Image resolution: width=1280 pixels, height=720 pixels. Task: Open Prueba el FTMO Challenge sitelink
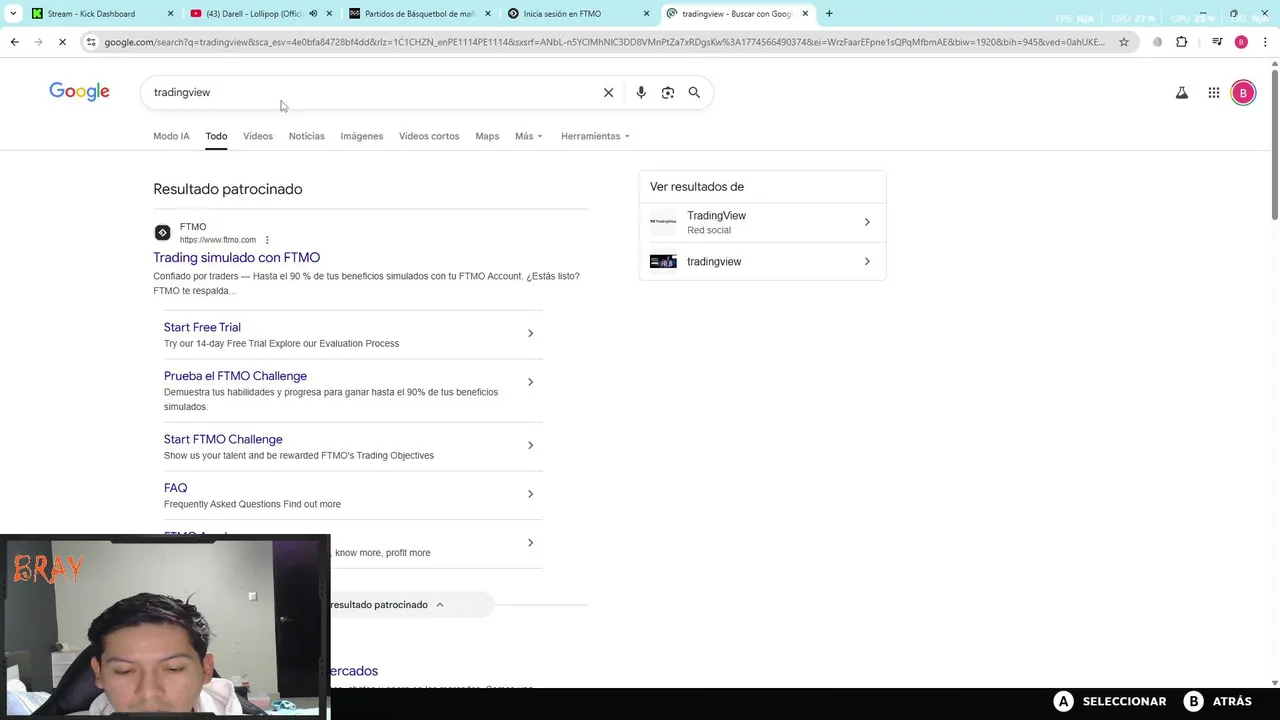(x=235, y=376)
